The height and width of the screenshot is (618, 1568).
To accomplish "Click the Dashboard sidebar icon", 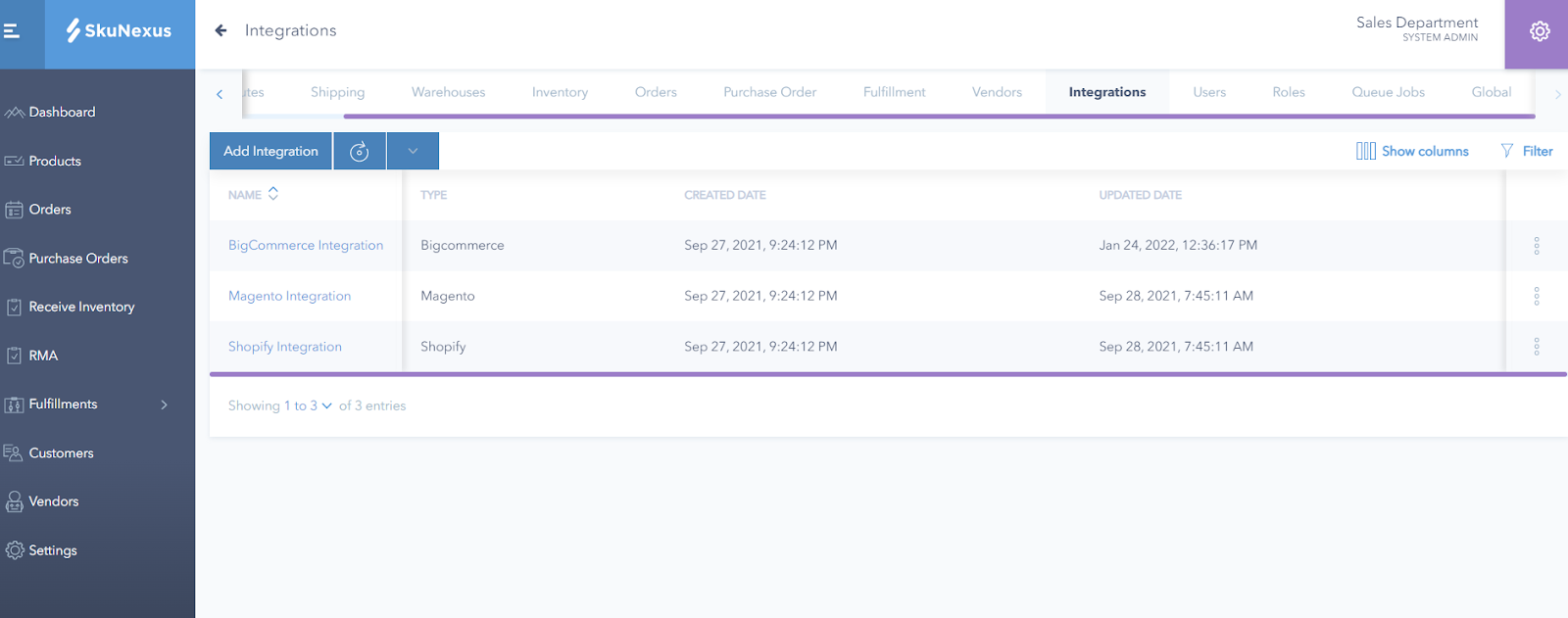I will click(14, 113).
